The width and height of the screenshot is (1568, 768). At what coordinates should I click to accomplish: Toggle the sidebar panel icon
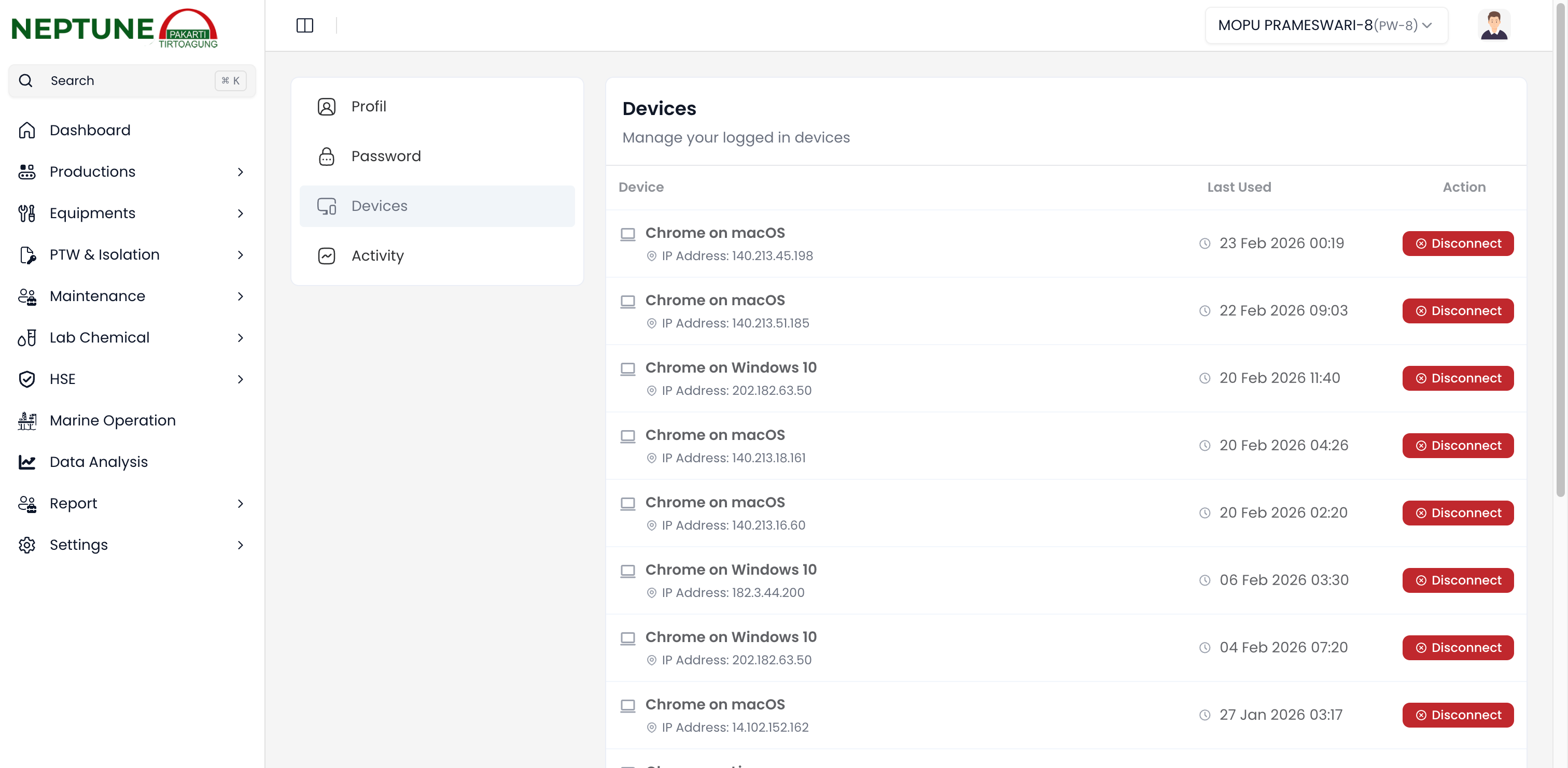click(304, 25)
